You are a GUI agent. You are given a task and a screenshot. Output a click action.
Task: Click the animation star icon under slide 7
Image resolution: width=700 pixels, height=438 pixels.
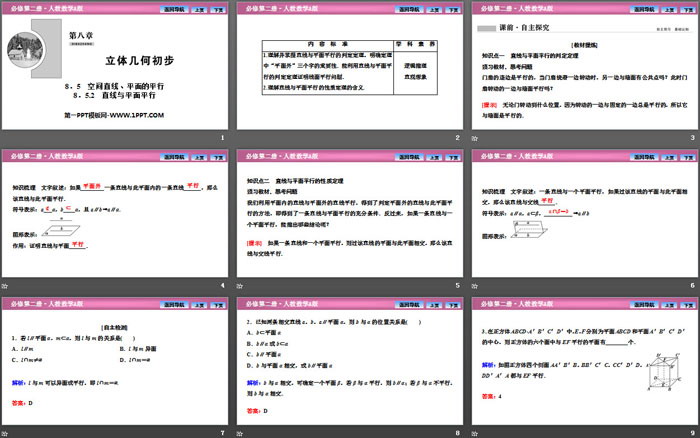point(4,434)
